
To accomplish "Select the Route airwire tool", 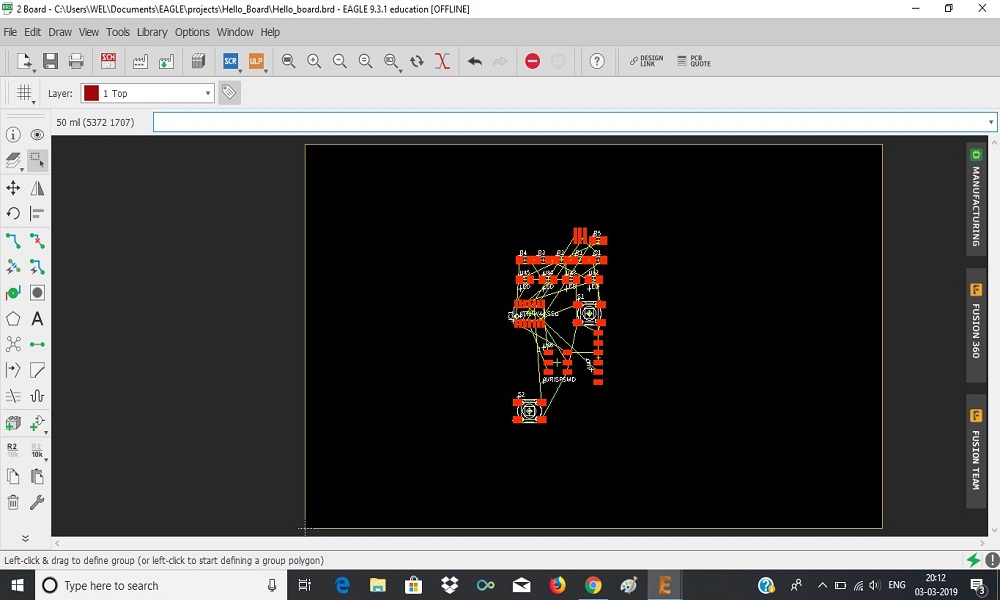I will click(x=13, y=241).
